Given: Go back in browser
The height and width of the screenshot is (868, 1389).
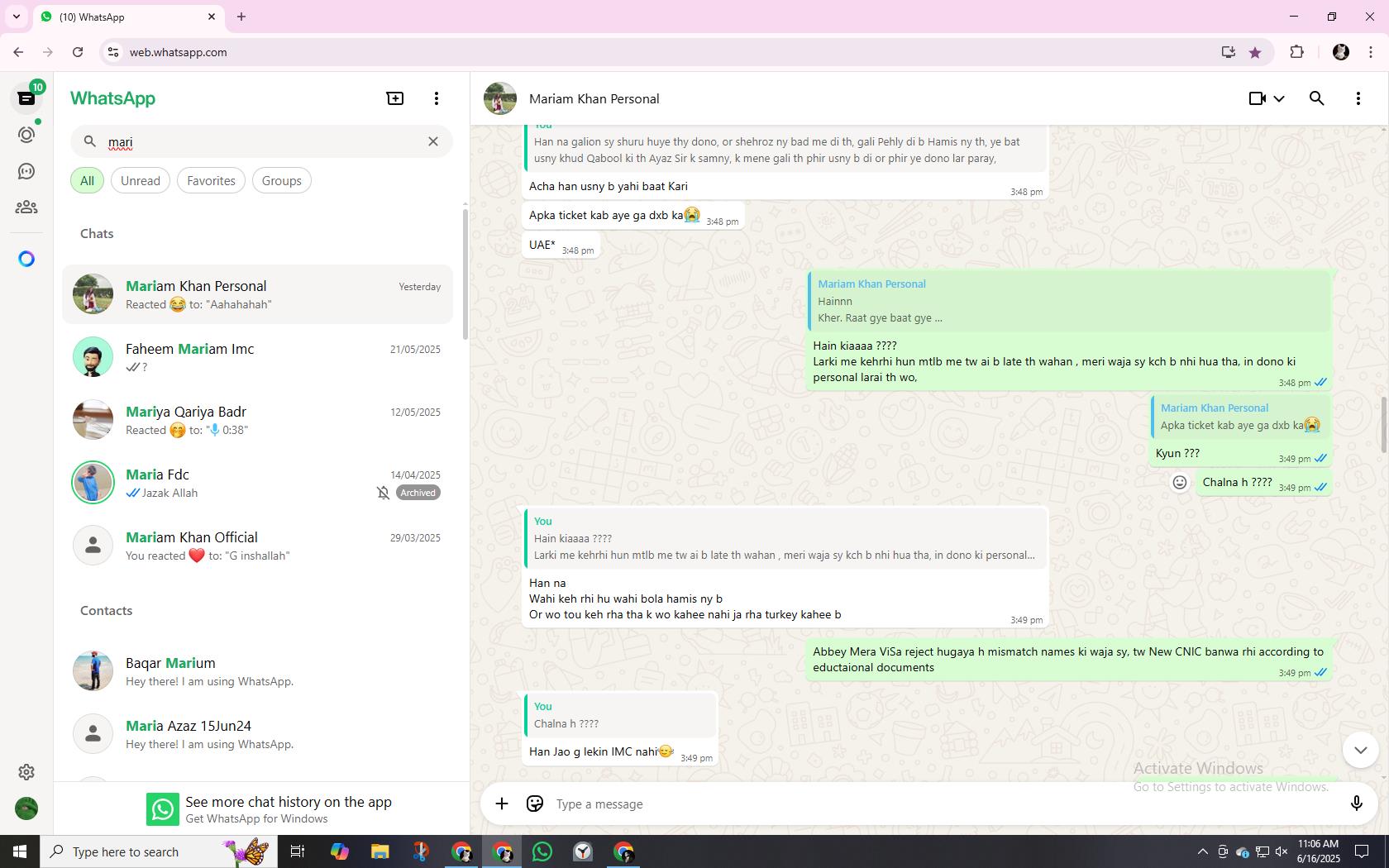Looking at the screenshot, I should pos(18,52).
